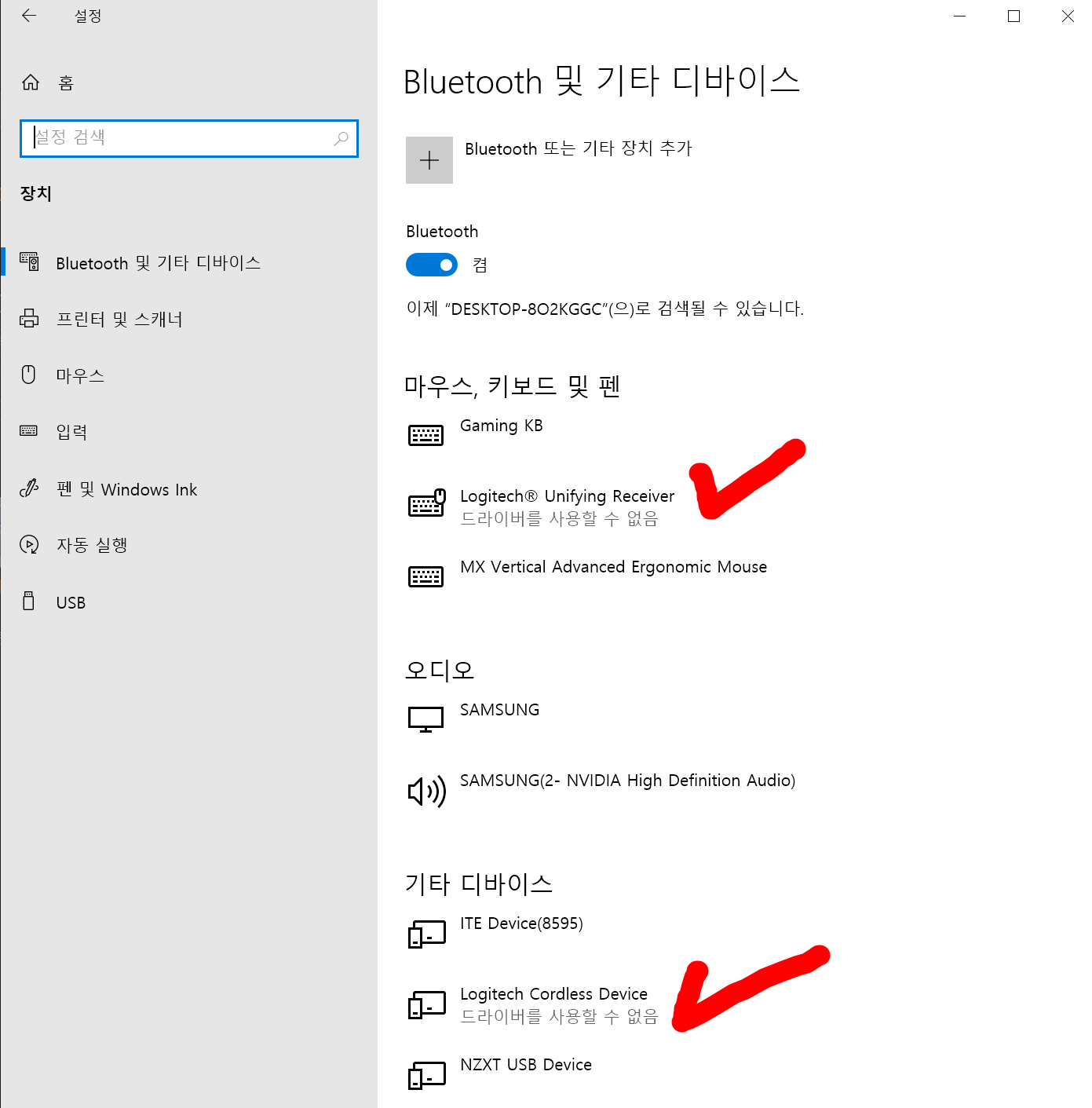The width and height of the screenshot is (1092, 1108).
Task: Open 프린터 및 스캐너 settings page
Action: click(188, 319)
